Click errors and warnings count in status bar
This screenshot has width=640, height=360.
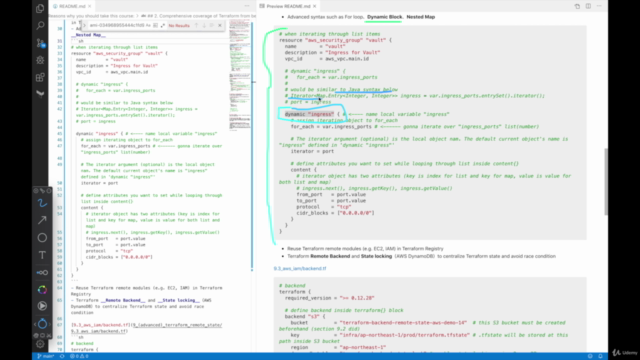(x=79, y=356)
